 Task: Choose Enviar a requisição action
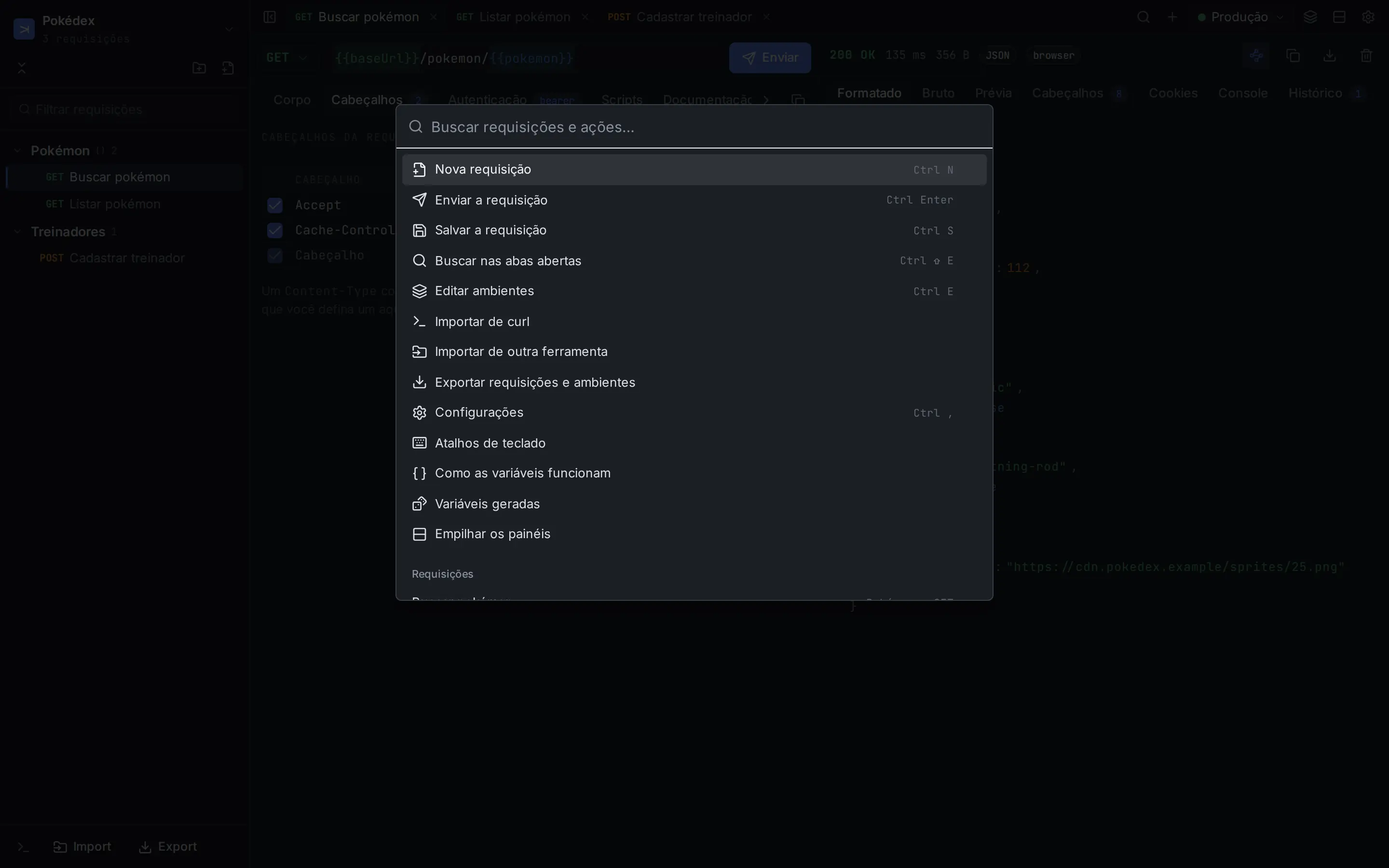tap(694, 200)
